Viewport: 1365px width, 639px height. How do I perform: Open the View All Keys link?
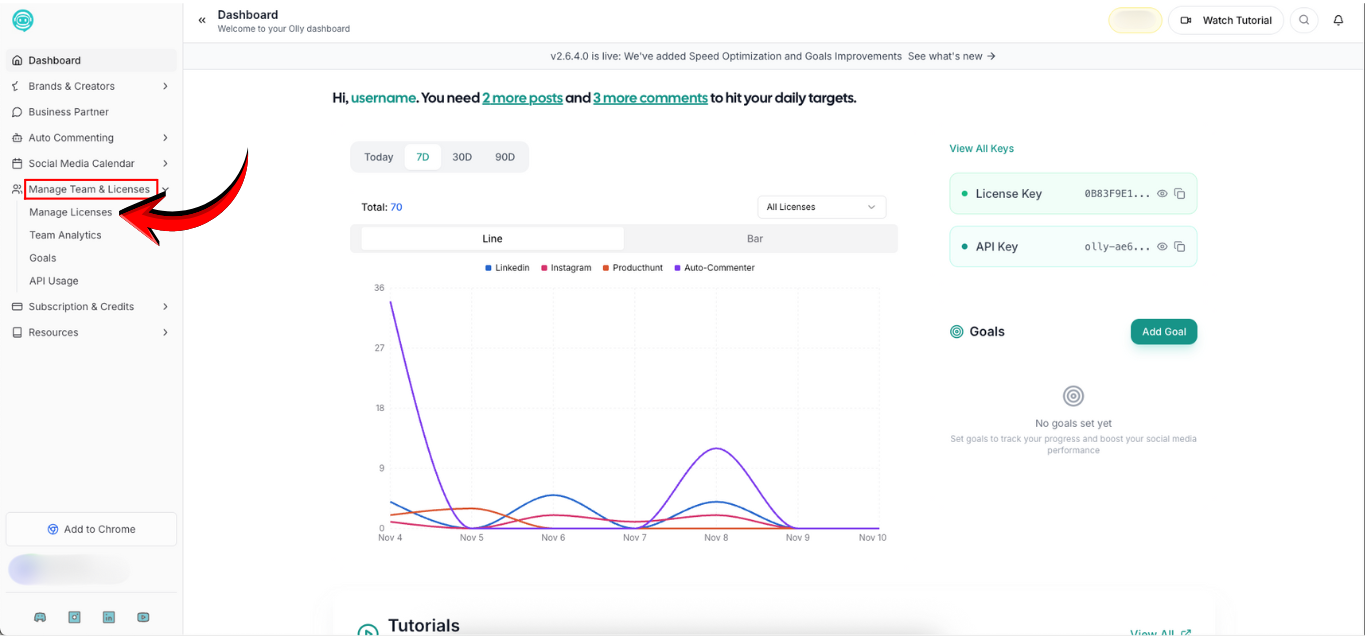pos(981,149)
